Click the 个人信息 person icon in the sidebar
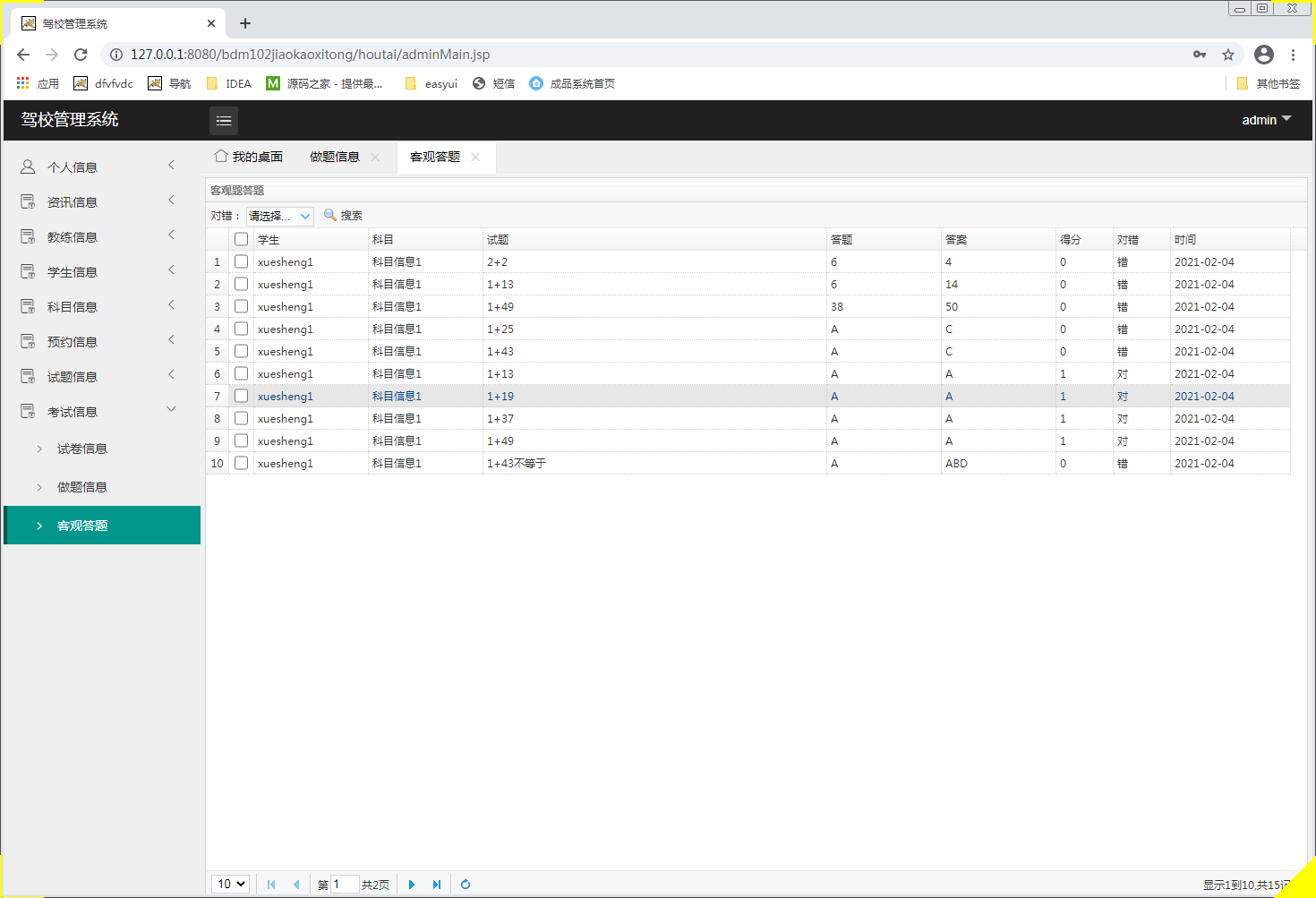 (x=28, y=167)
